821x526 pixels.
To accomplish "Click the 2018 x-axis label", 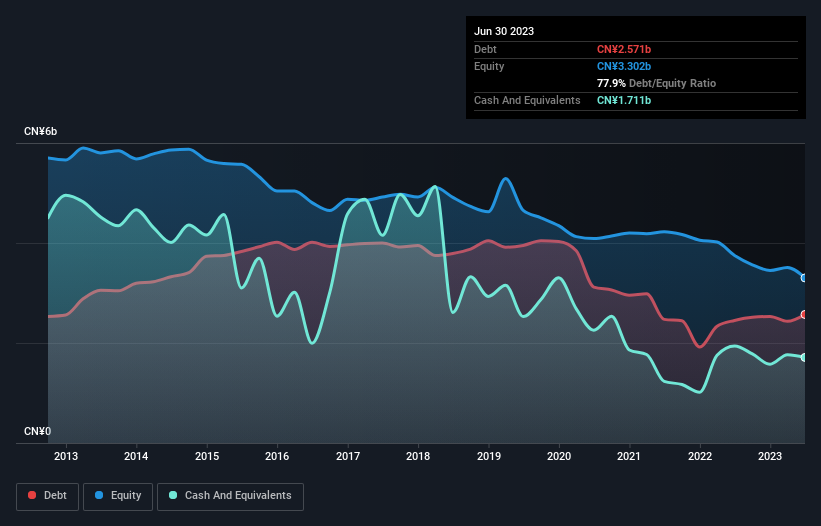I will 418,456.
